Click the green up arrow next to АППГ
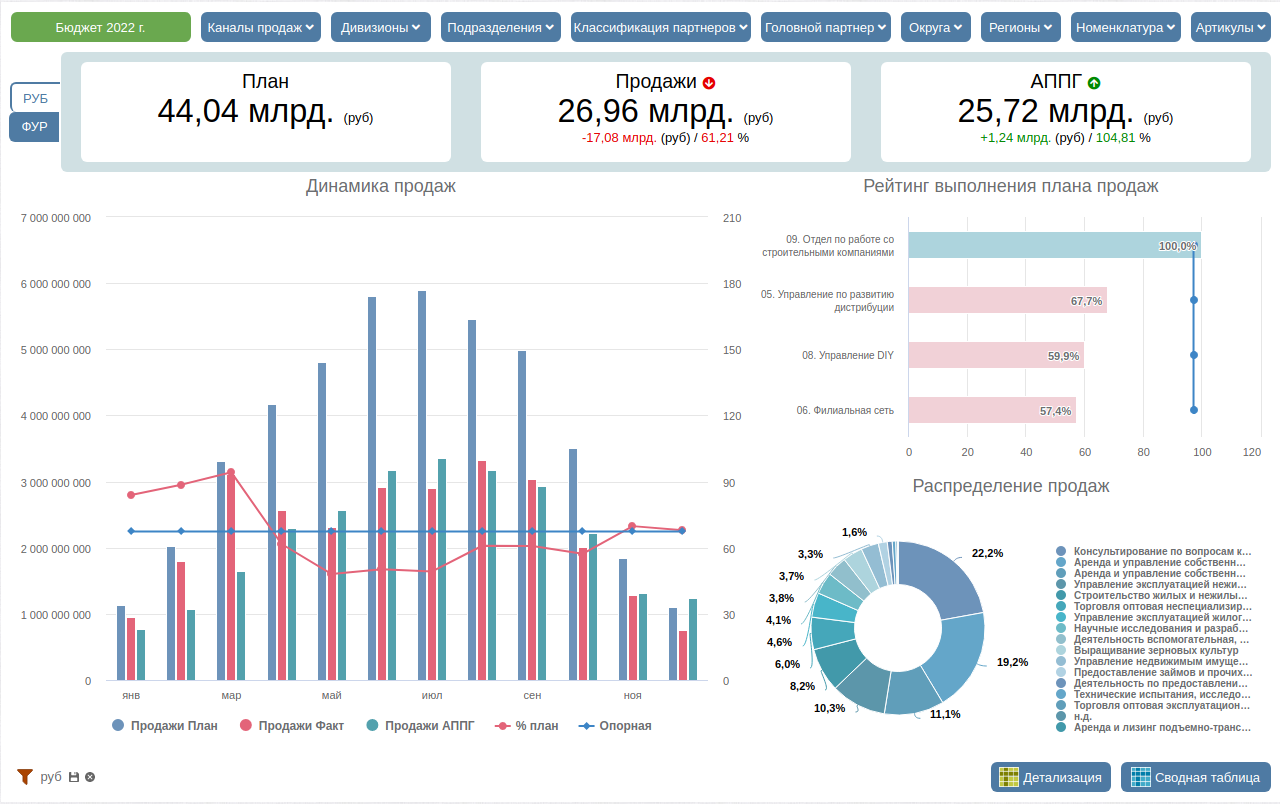 [1094, 83]
